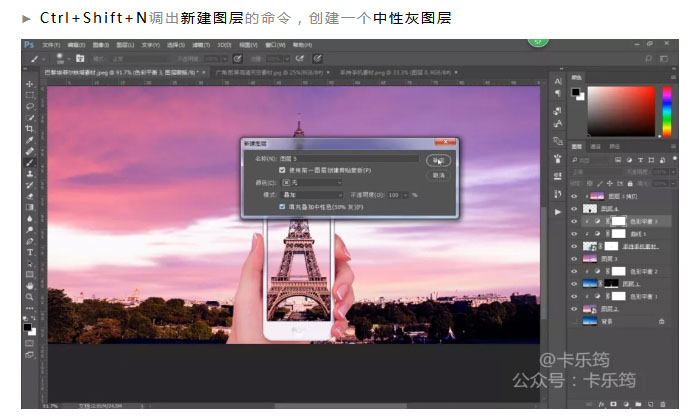This screenshot has width=700, height=418.
Task: Toggle the clipping mask checkbox in New Layer dialog
Action: 282,170
